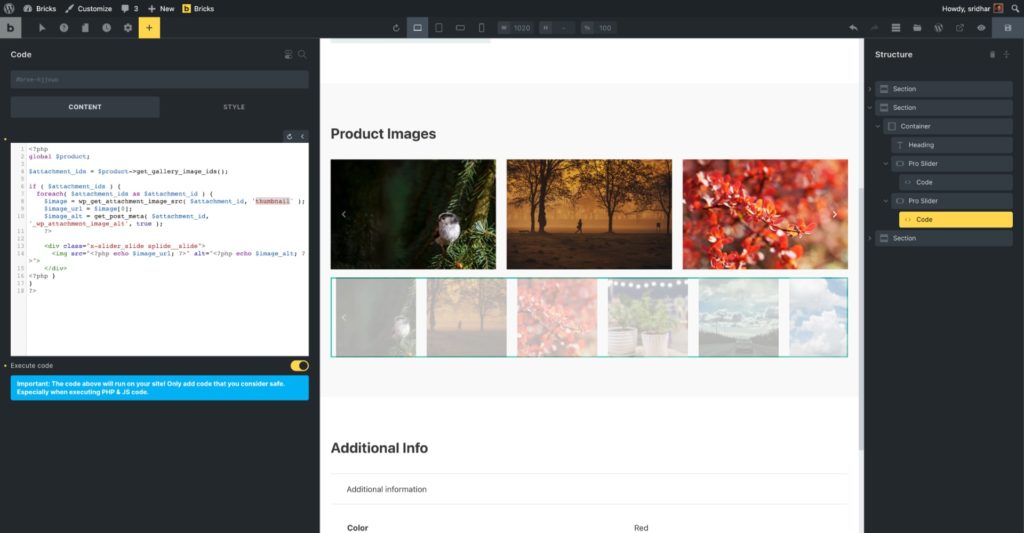Switch to the tablet portrait breakpoint
The width and height of the screenshot is (1024, 533).
pyautogui.click(x=439, y=27)
